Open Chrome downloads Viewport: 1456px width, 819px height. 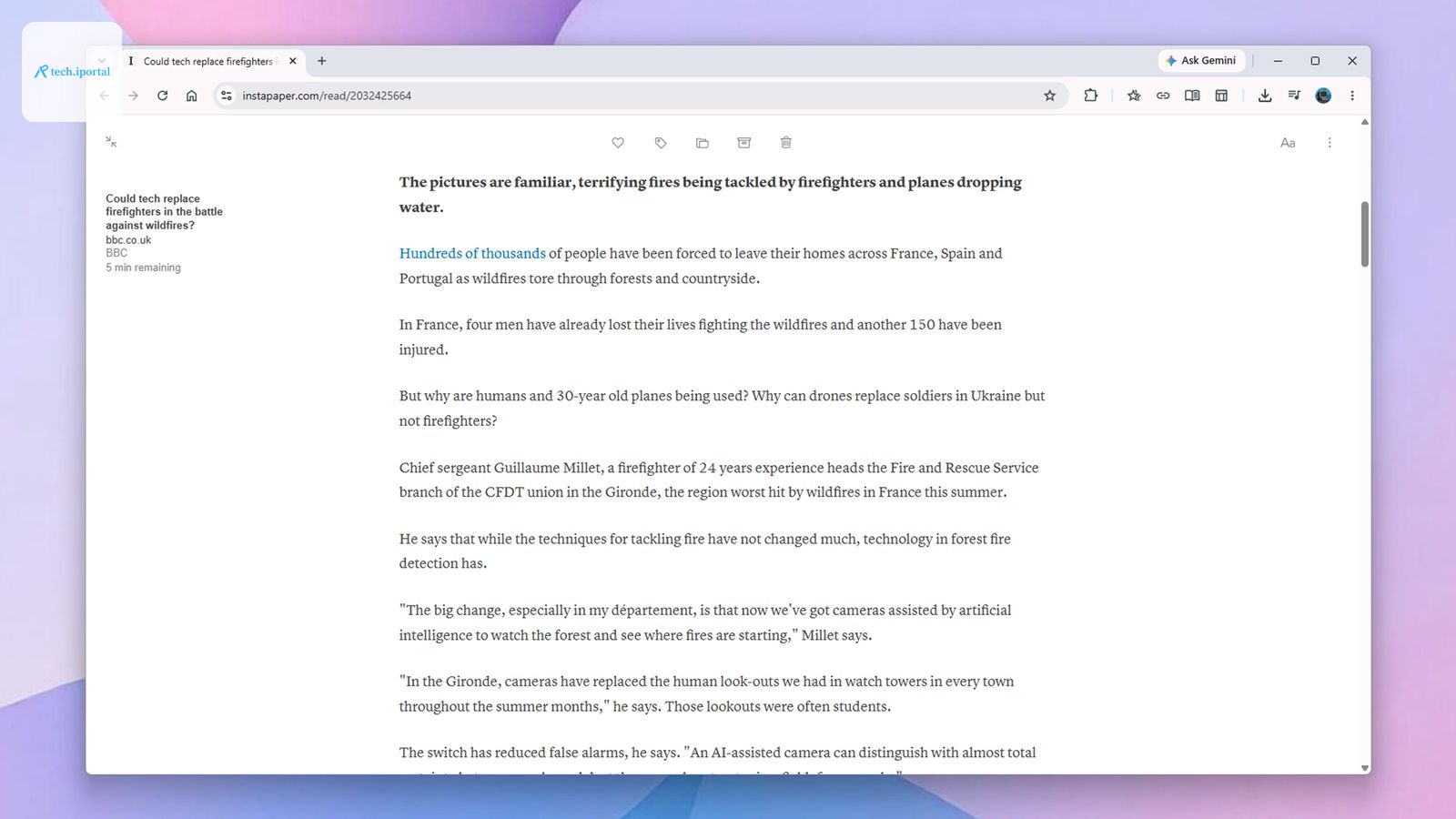[x=1265, y=96]
